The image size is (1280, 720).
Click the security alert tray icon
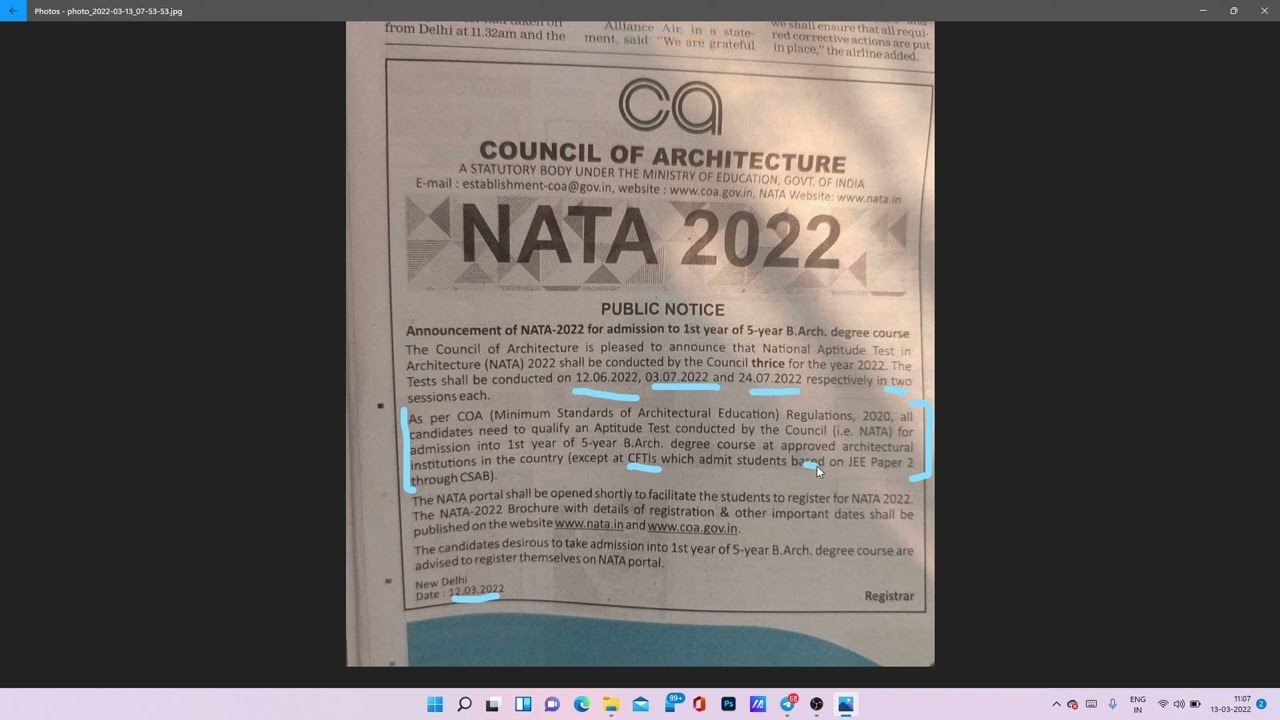click(1073, 704)
